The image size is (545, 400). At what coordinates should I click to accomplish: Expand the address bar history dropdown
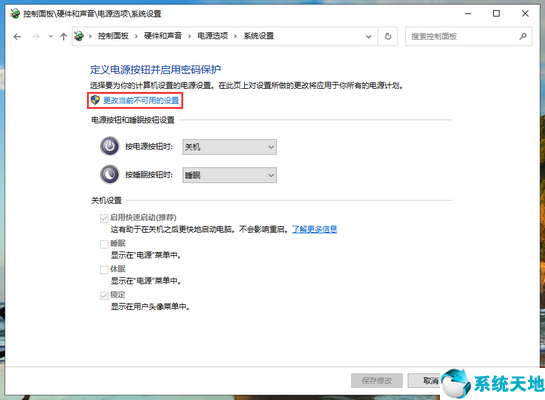click(x=368, y=36)
